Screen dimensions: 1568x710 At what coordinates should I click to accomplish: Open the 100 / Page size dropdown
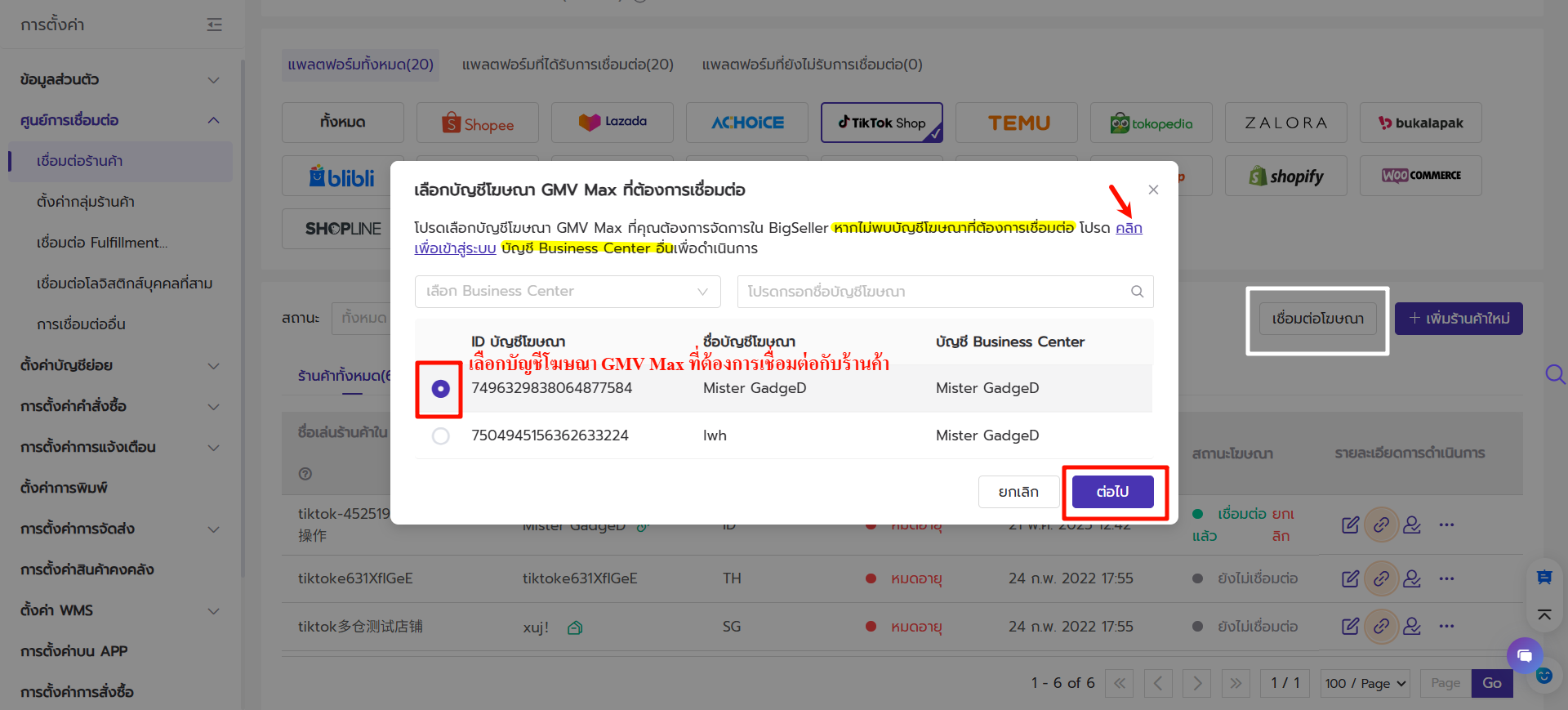tap(1365, 683)
